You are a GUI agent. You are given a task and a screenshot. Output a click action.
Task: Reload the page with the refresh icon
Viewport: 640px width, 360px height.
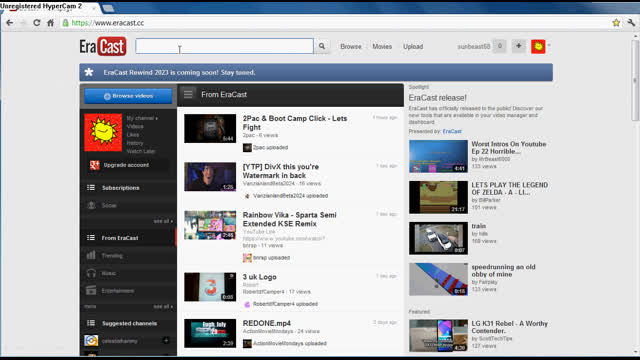point(37,23)
